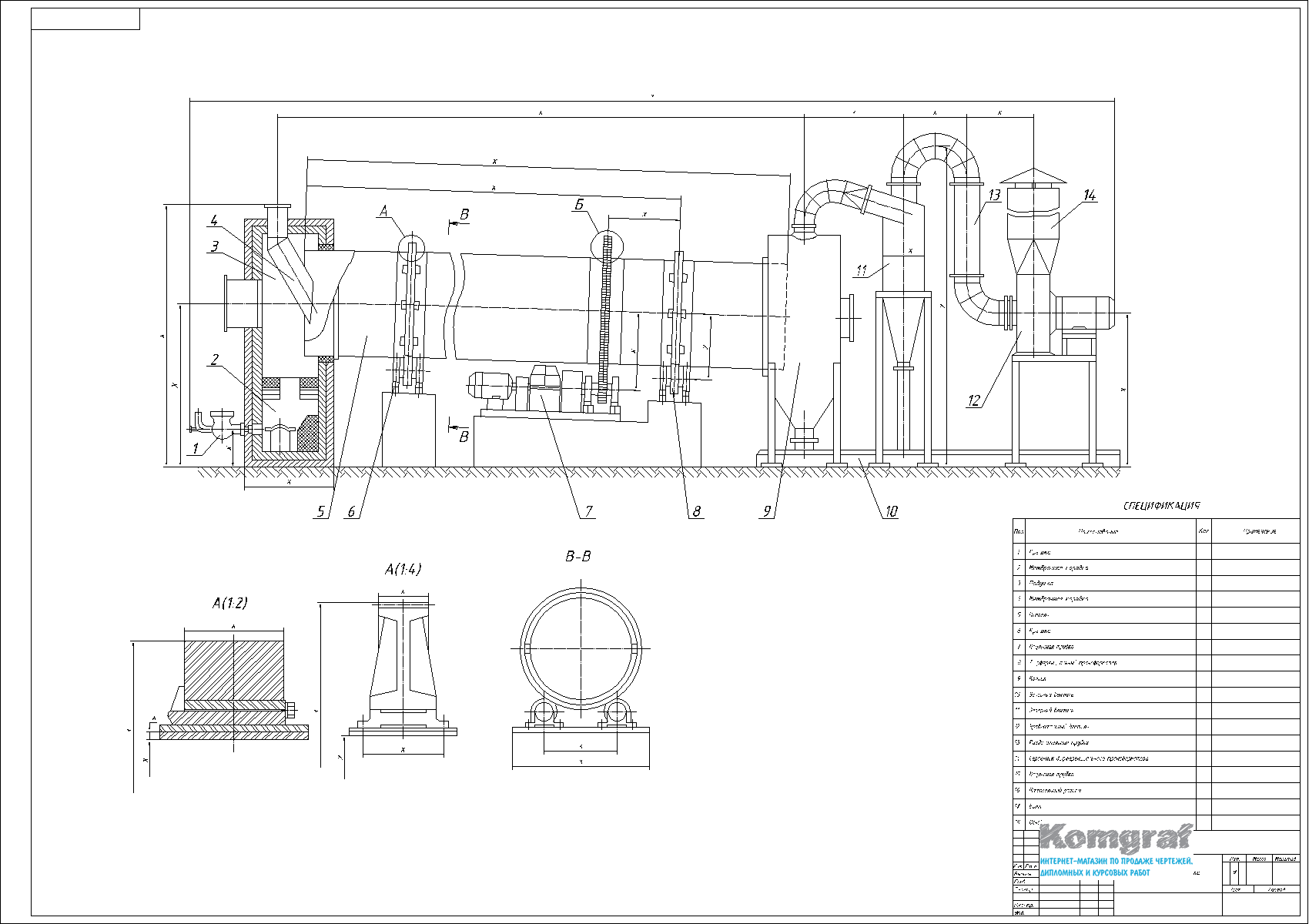Click the A(1:4) detail view title
Viewport: 1309px width, 924px height.
(403, 569)
